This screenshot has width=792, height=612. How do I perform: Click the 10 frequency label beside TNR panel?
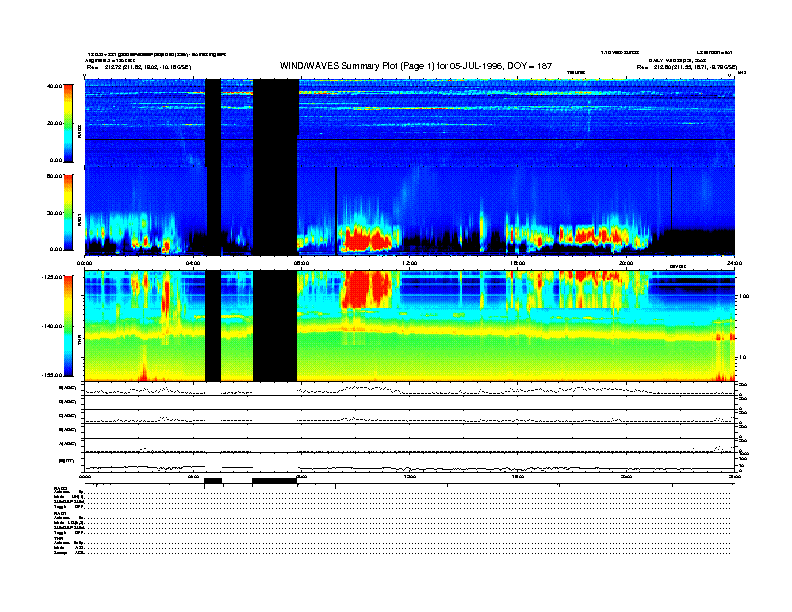coord(742,358)
